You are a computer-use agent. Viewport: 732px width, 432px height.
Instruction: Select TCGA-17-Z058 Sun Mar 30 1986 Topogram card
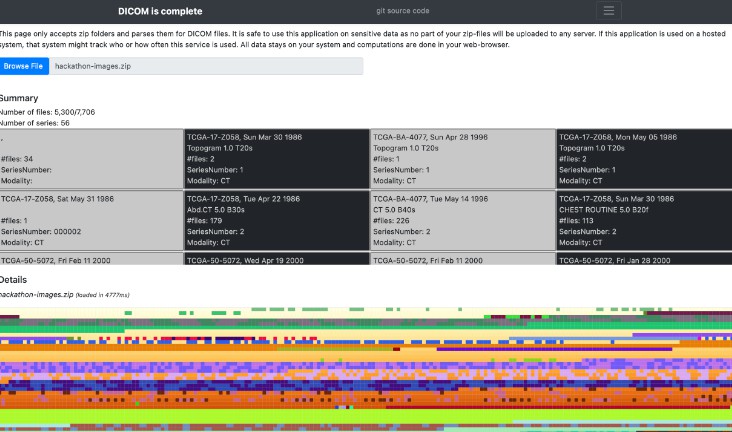[277, 159]
